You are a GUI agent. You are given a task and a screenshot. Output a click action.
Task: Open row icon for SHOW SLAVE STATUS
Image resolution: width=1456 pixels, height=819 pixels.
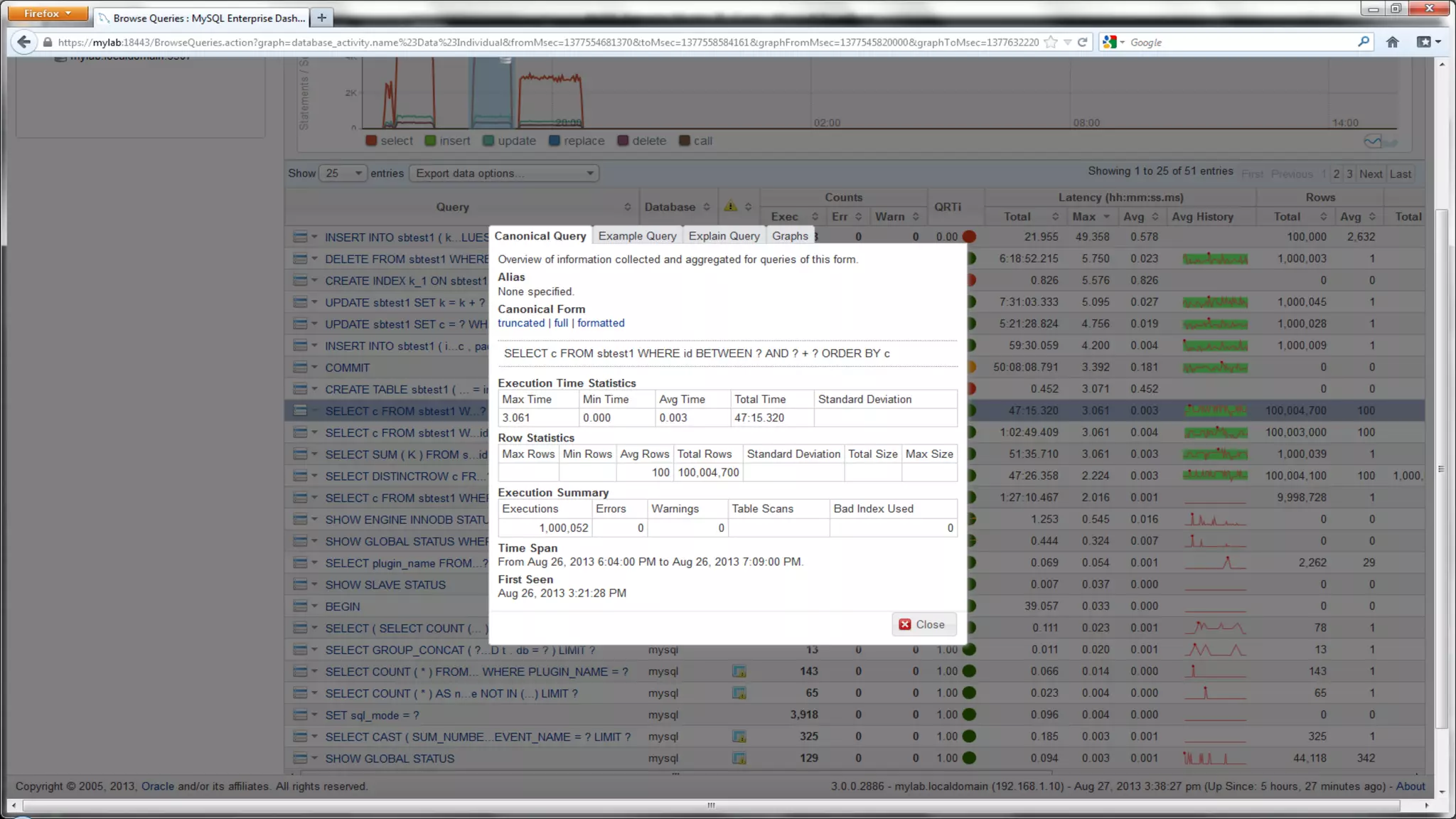click(x=300, y=584)
